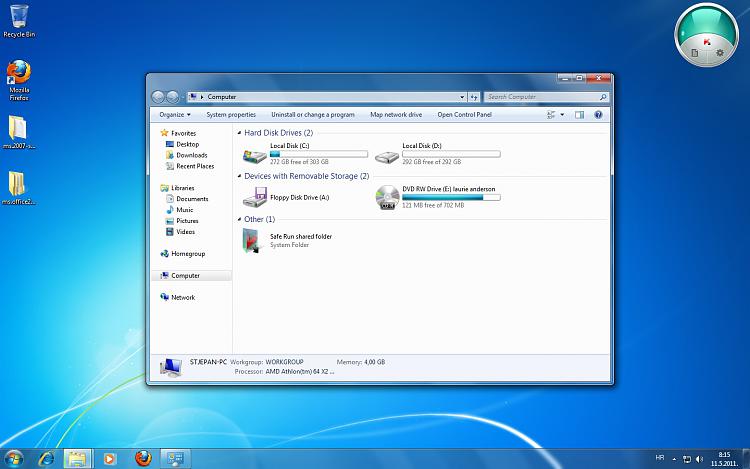Click Local Disk (C:) usage bar
The image size is (750, 469).
coord(319,154)
